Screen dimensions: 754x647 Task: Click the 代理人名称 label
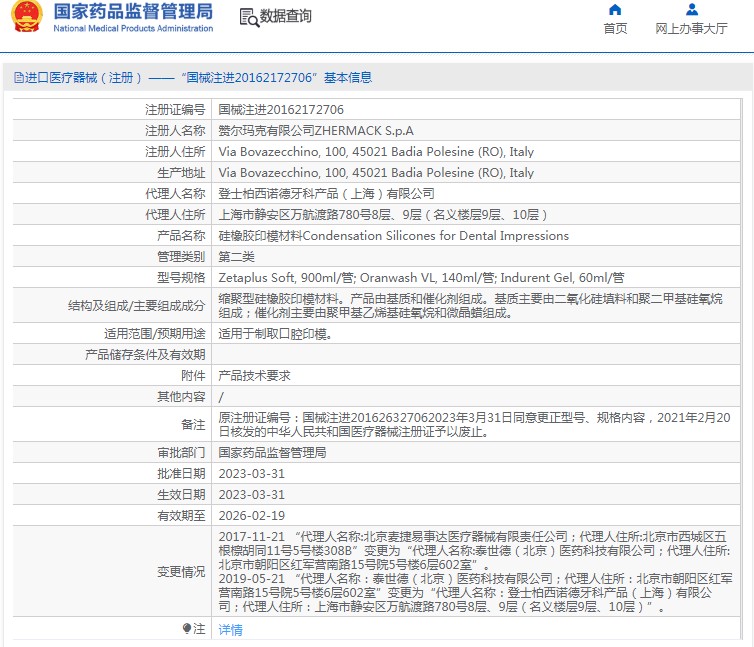(x=175, y=194)
